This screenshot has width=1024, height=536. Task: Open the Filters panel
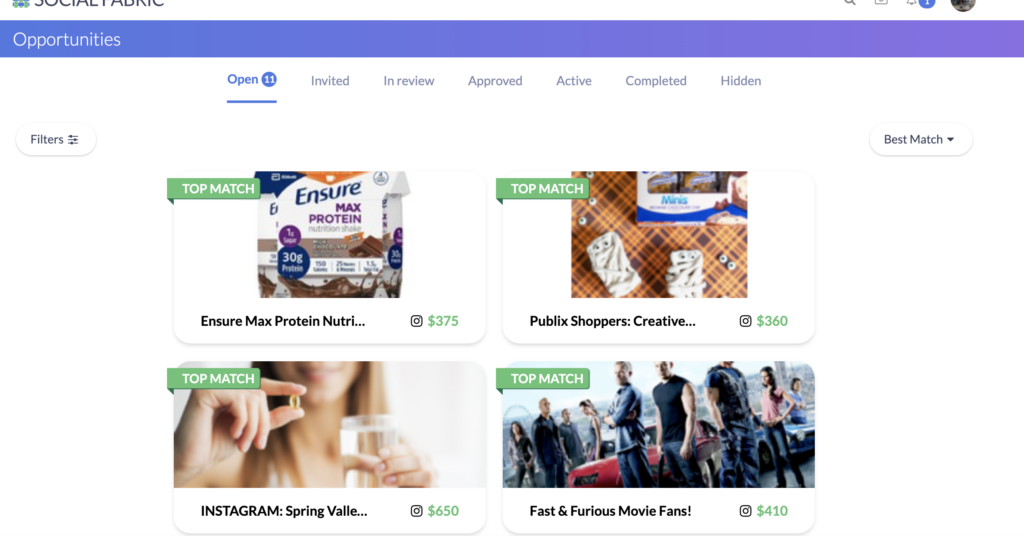pos(56,139)
